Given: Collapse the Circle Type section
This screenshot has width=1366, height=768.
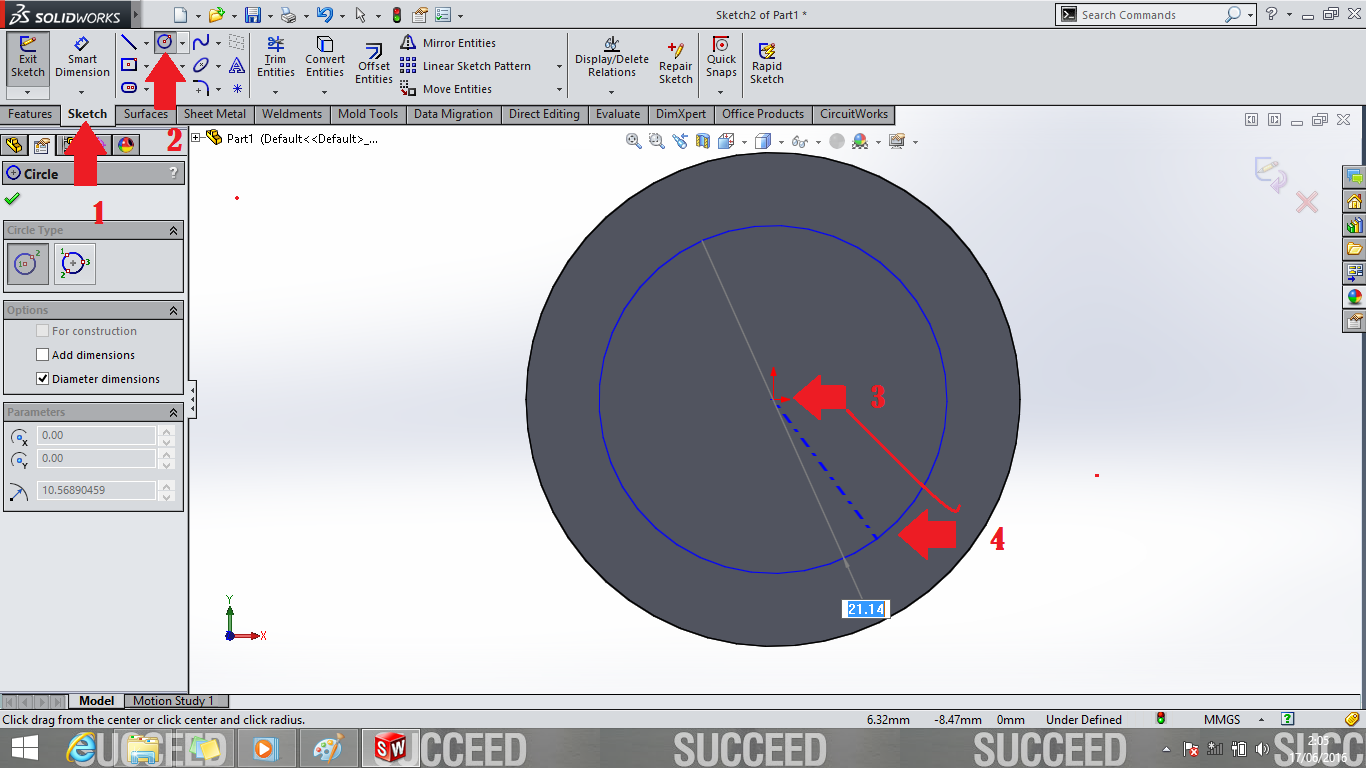Looking at the screenshot, I should pyautogui.click(x=174, y=229).
